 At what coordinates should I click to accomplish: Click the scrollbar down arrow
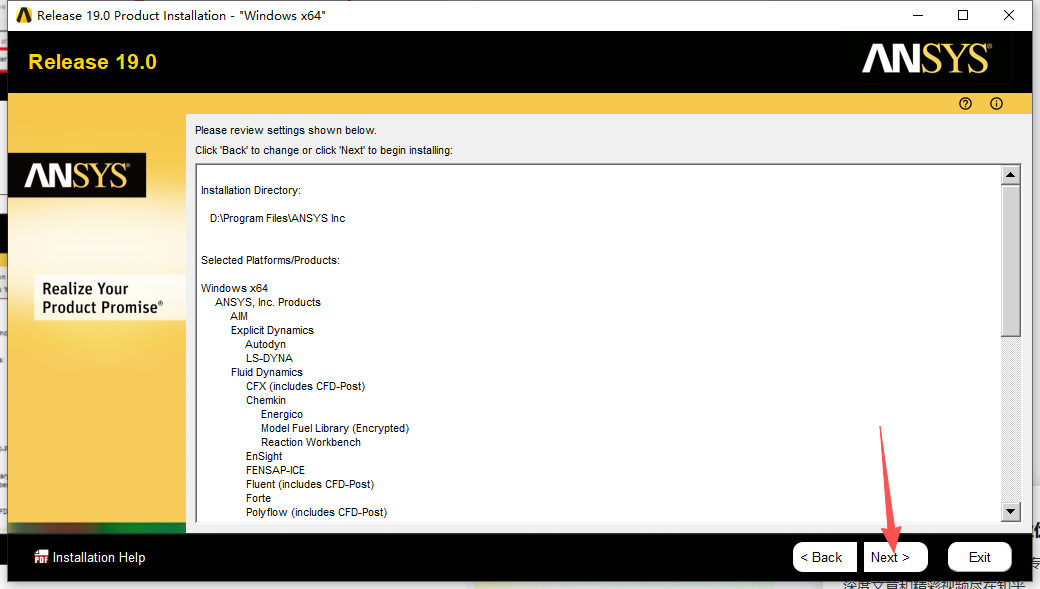[x=1011, y=510]
